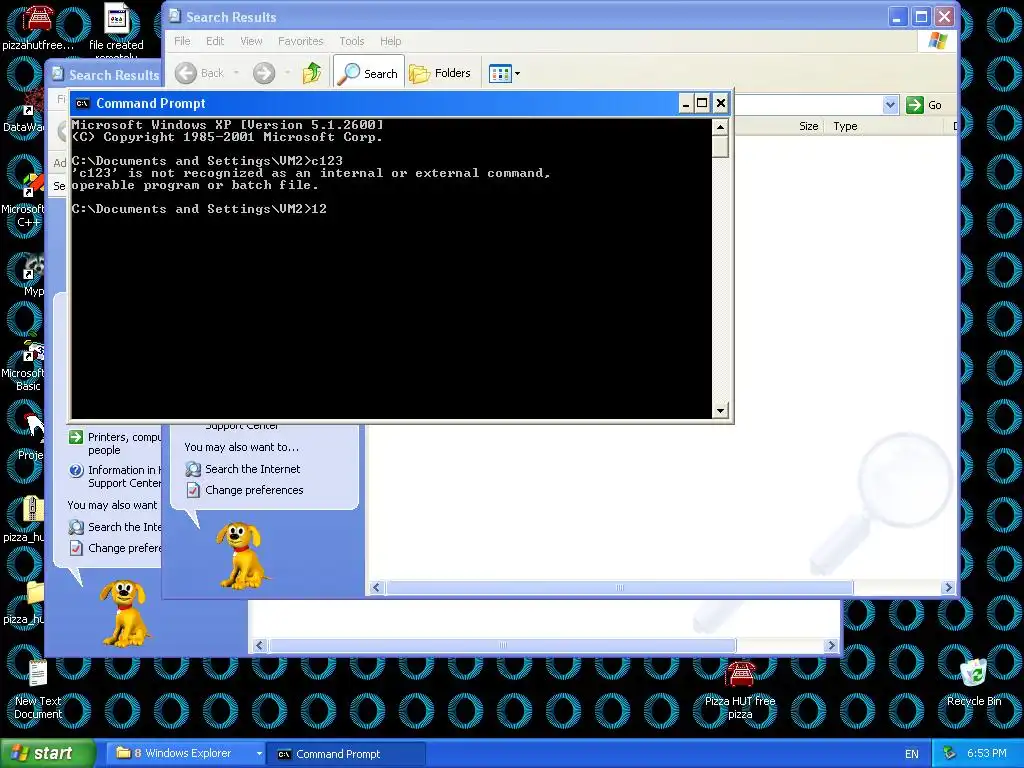Select Pizza HUT free pizza desktop icon
The image size is (1024, 768).
pyautogui.click(x=740, y=690)
